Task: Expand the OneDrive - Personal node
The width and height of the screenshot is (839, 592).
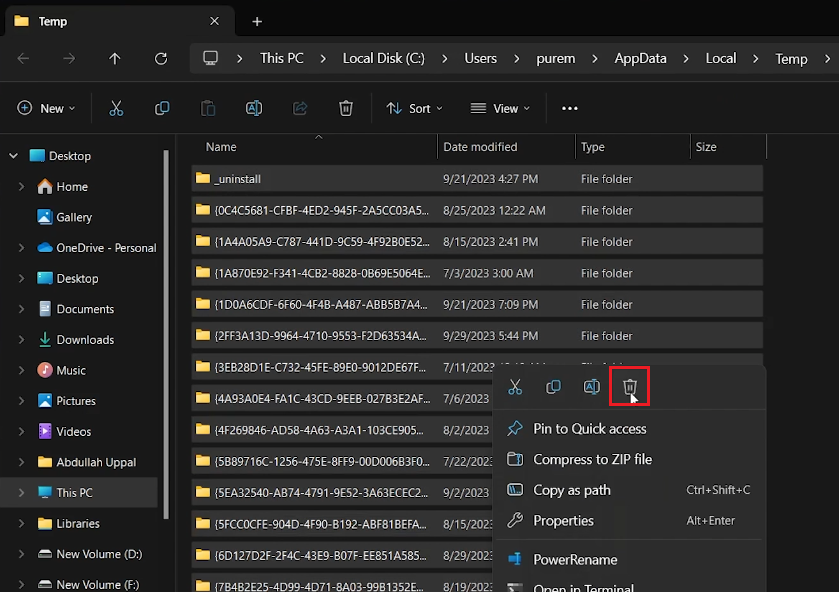Action: click(x=21, y=247)
